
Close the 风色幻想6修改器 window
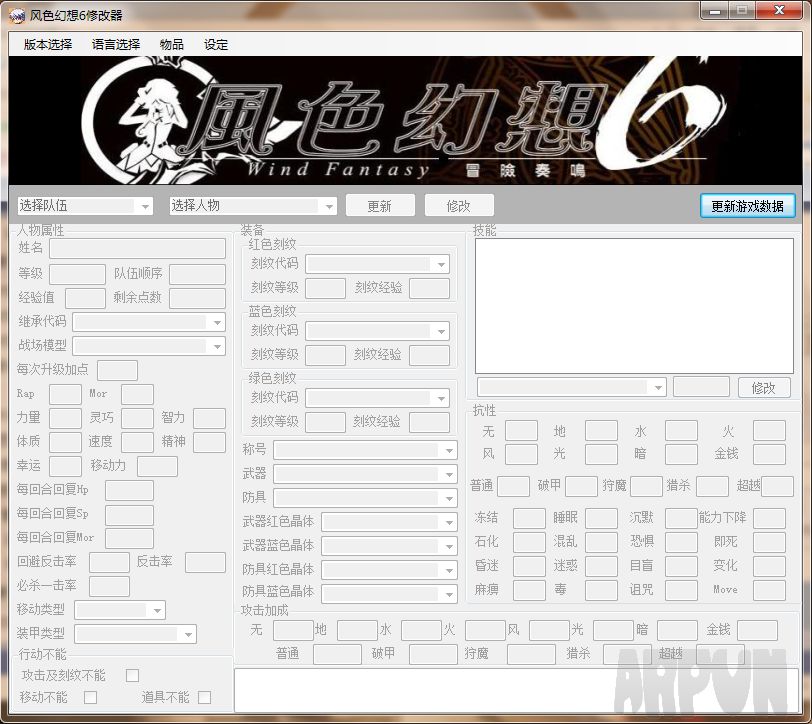click(x=779, y=11)
